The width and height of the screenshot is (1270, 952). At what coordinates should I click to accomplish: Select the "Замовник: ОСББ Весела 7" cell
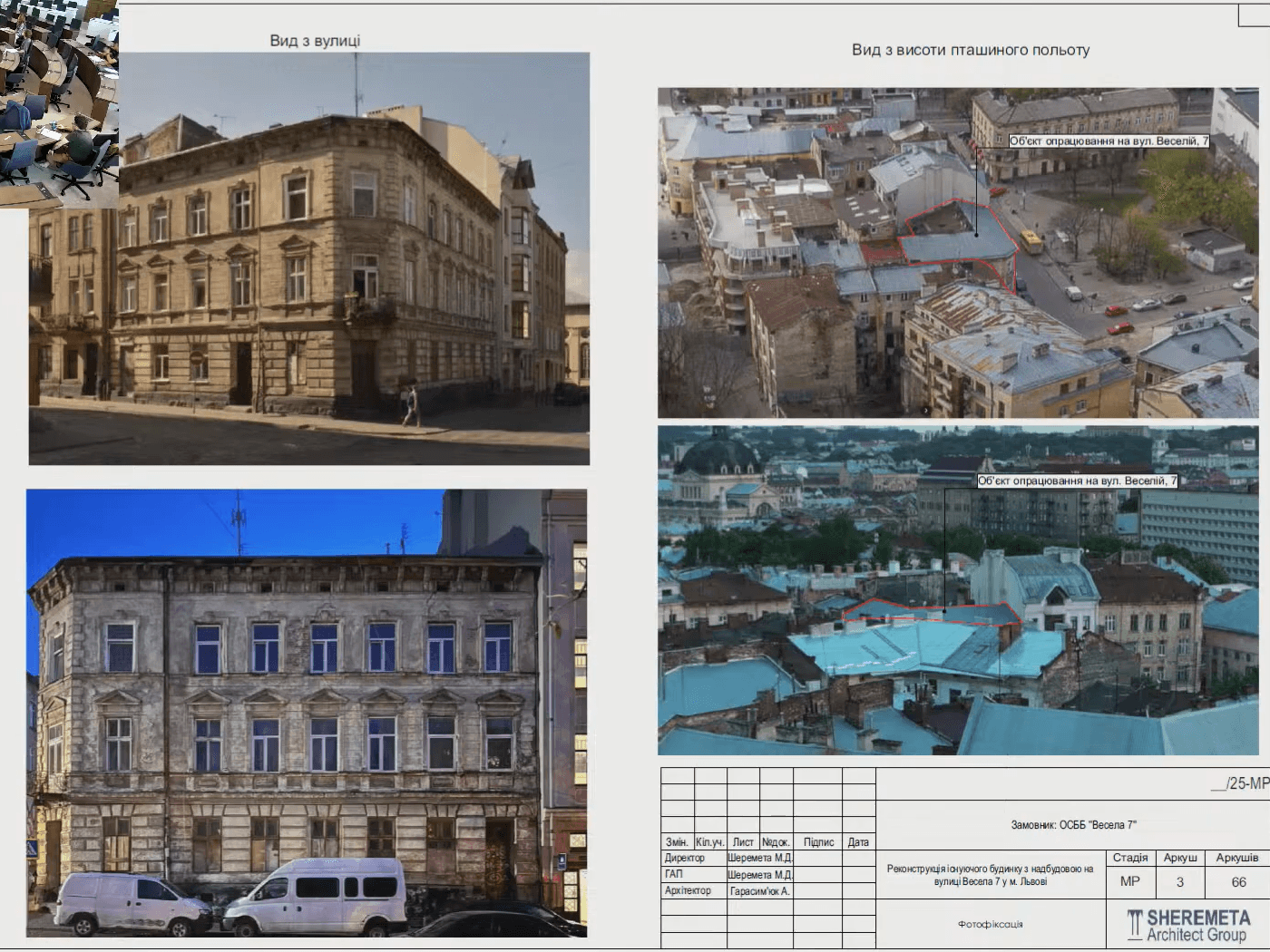coord(1073,825)
